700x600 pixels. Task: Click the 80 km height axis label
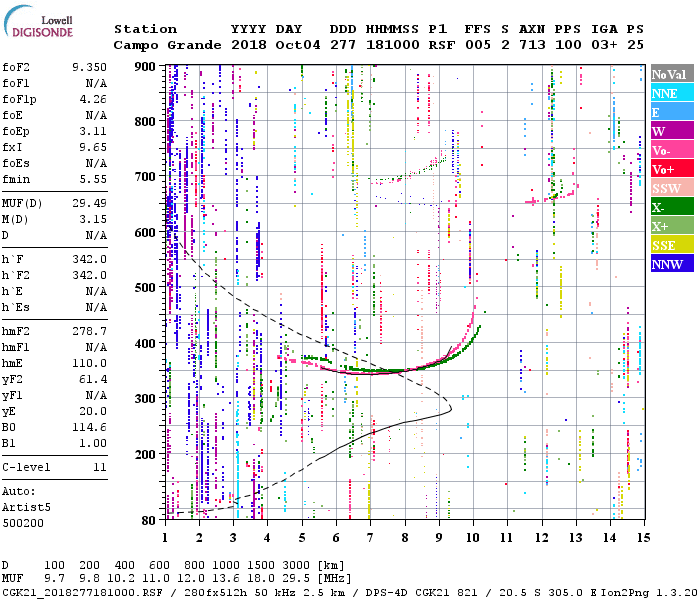tap(149, 520)
